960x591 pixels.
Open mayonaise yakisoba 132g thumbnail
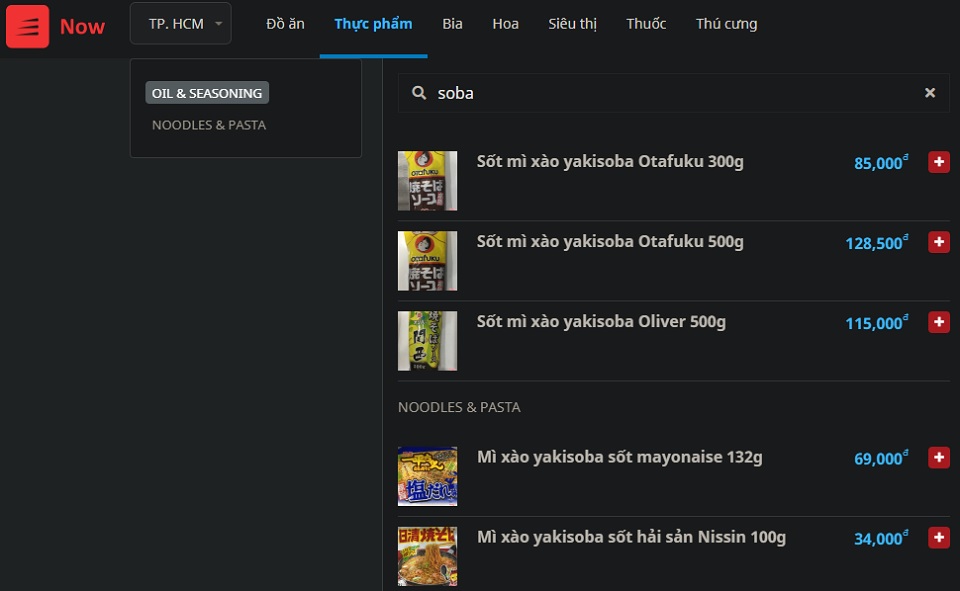(x=427, y=476)
